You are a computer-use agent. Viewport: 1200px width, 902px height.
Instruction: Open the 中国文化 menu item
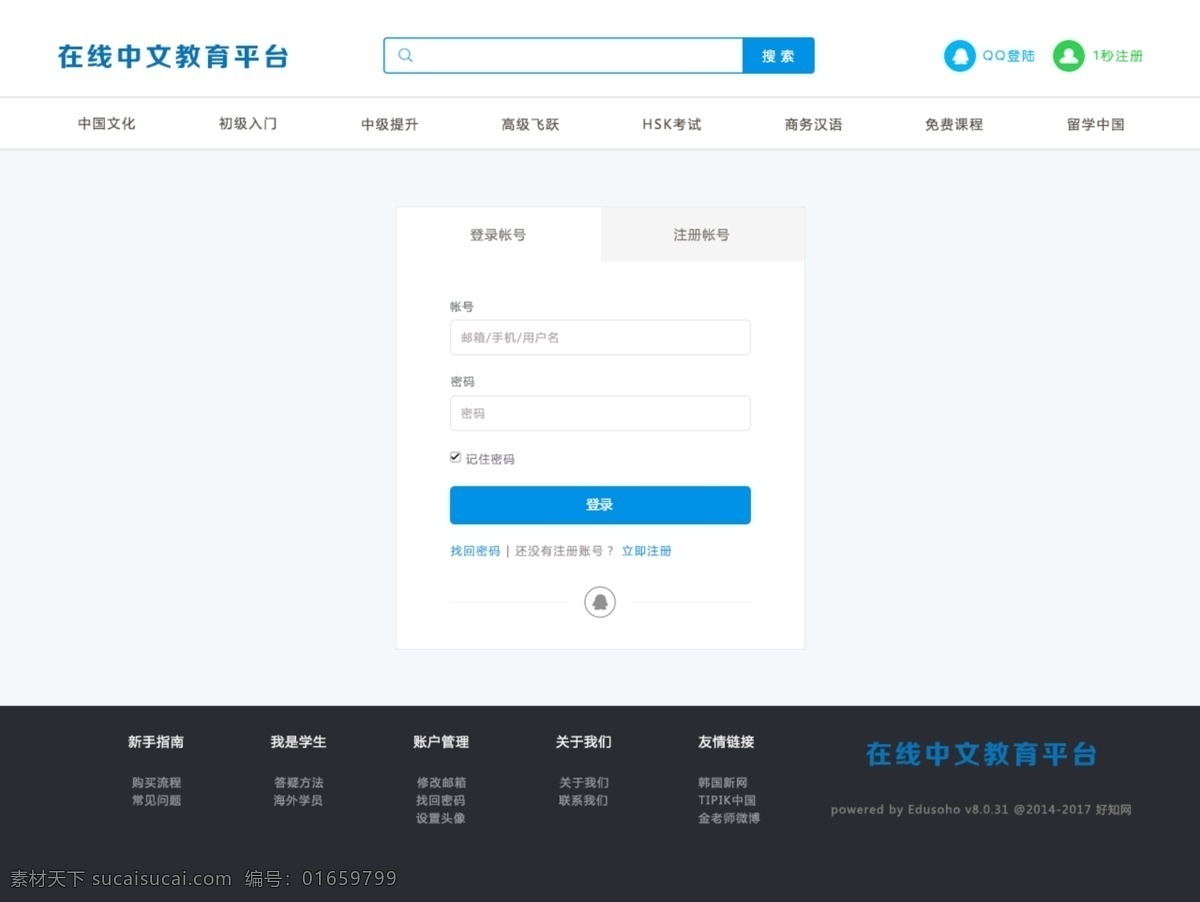pos(107,124)
